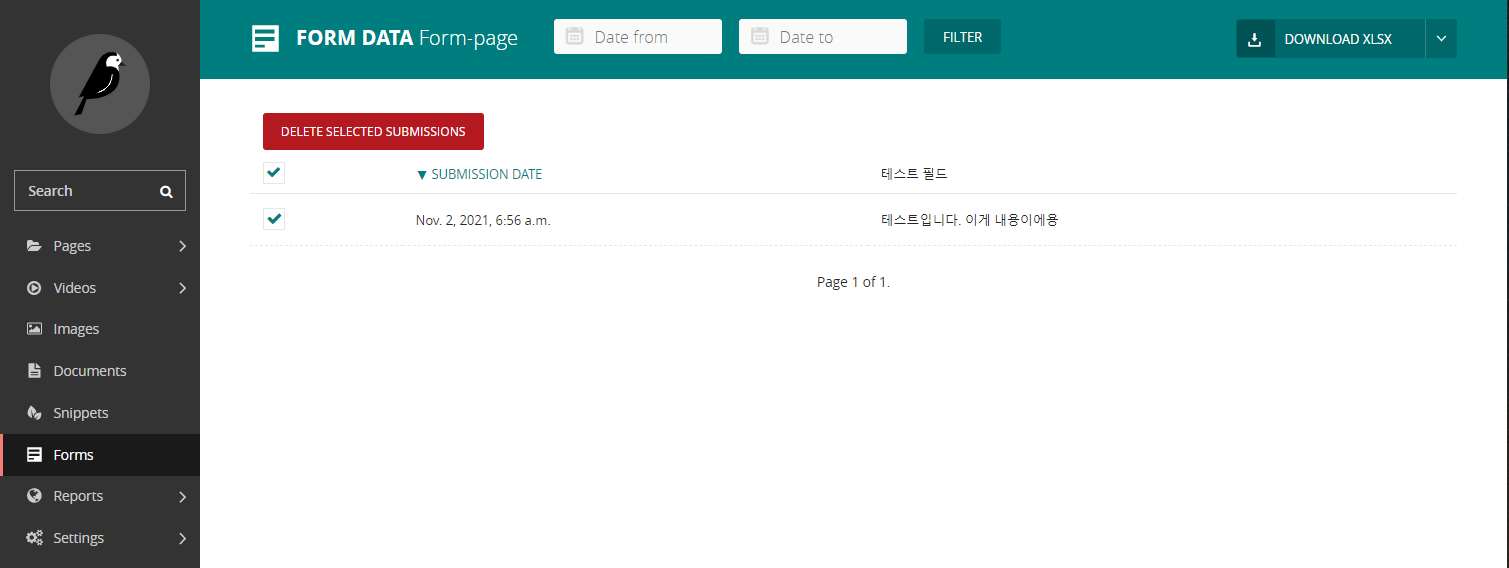Click the calendar icon in Date from

[574, 36]
